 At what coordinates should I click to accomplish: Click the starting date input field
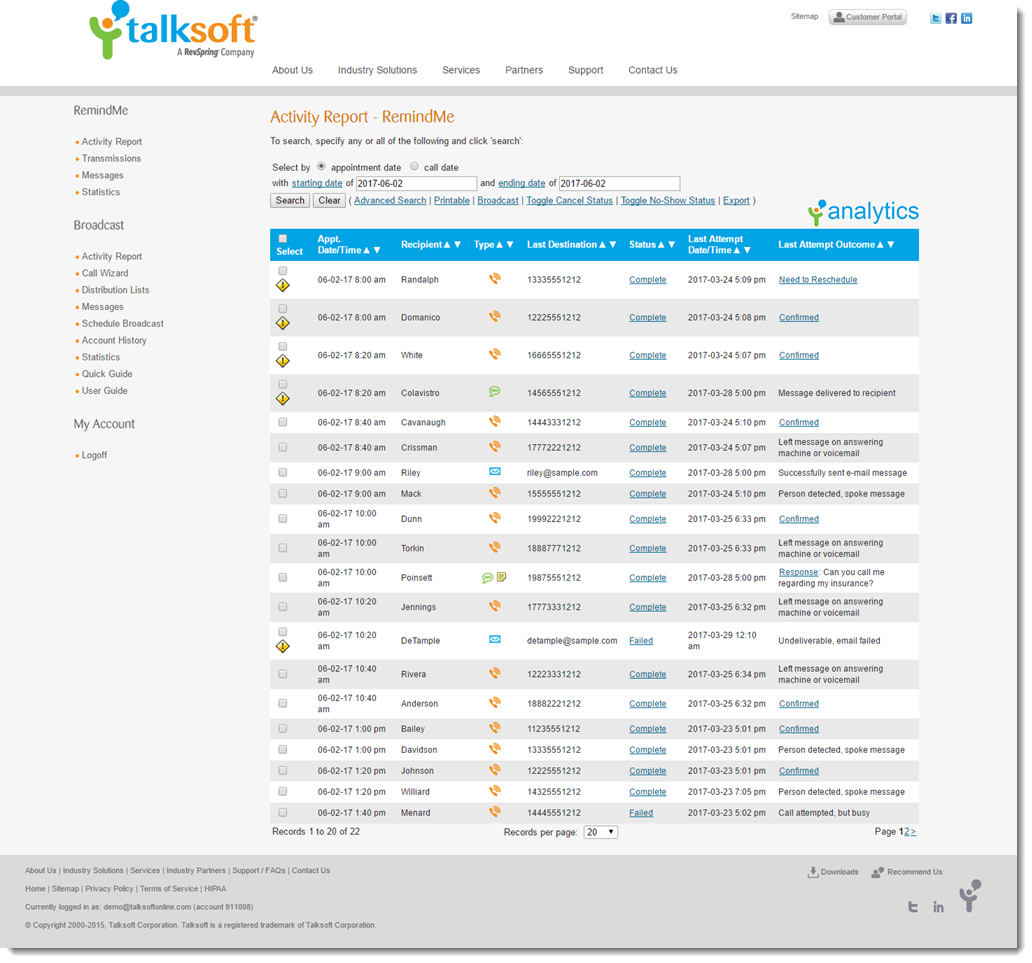[416, 184]
